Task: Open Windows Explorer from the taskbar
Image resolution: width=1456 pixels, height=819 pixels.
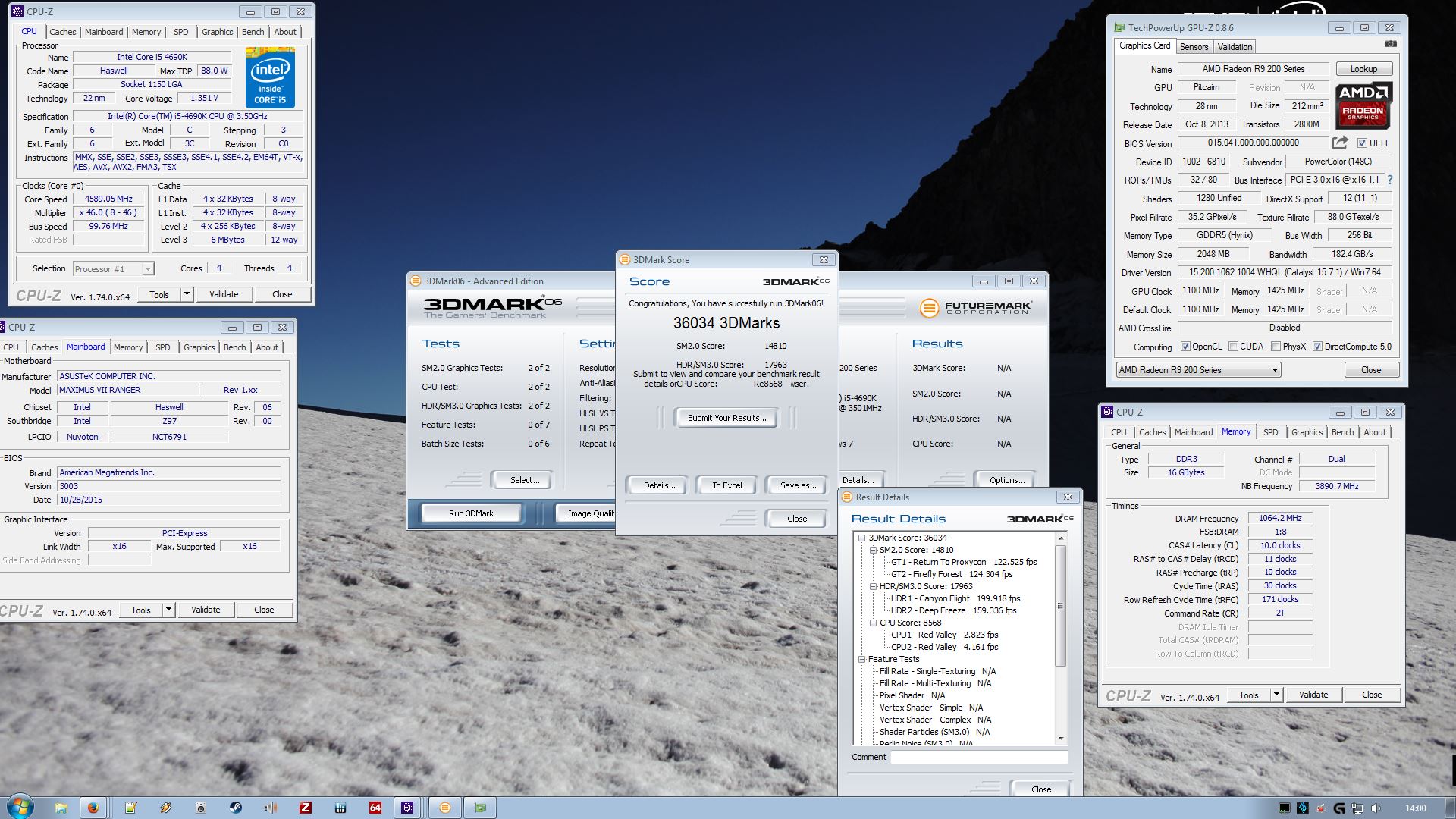Action: (61, 808)
